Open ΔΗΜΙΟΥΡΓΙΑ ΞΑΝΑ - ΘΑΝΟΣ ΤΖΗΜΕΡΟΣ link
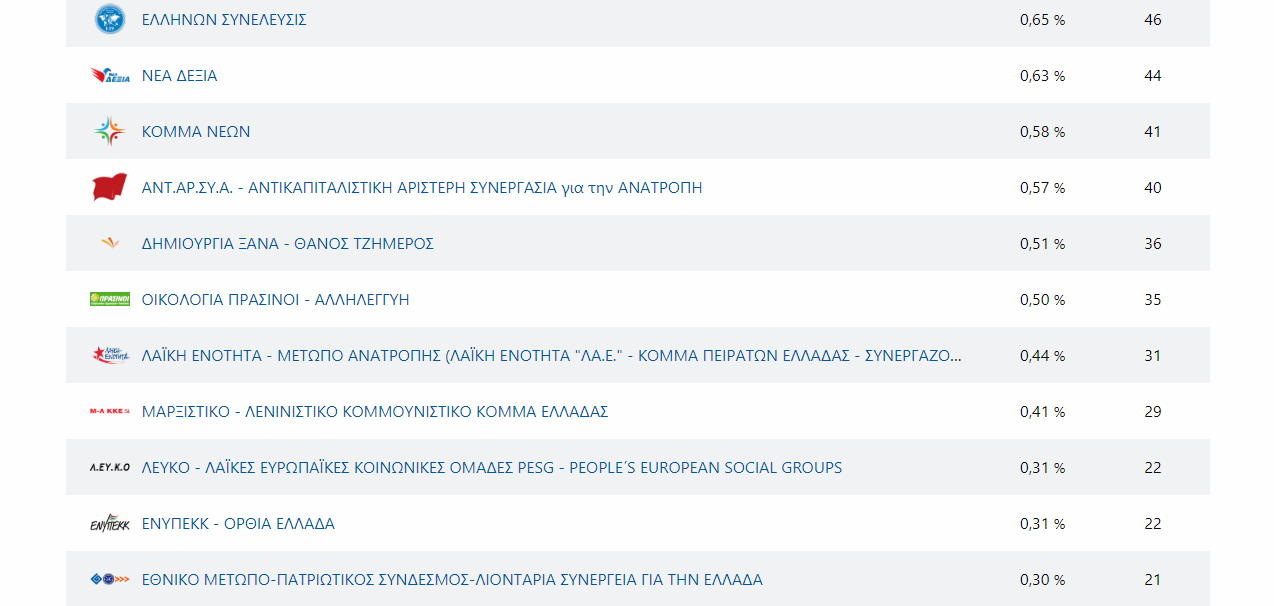1274x606 pixels. point(287,244)
